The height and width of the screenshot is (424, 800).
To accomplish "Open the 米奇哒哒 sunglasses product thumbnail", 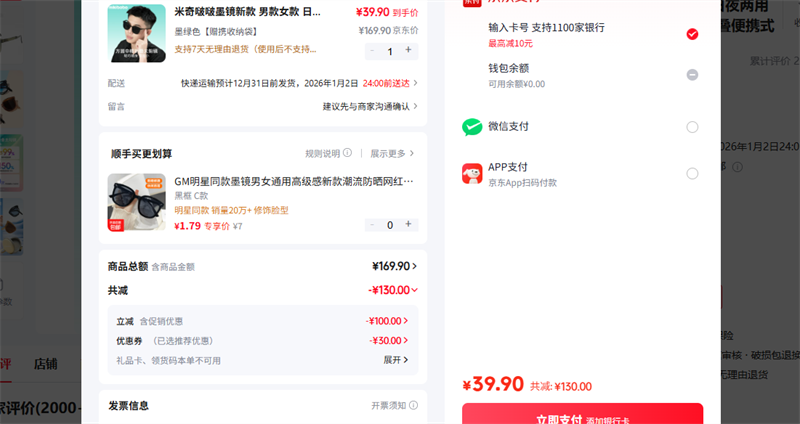I will pos(137,33).
